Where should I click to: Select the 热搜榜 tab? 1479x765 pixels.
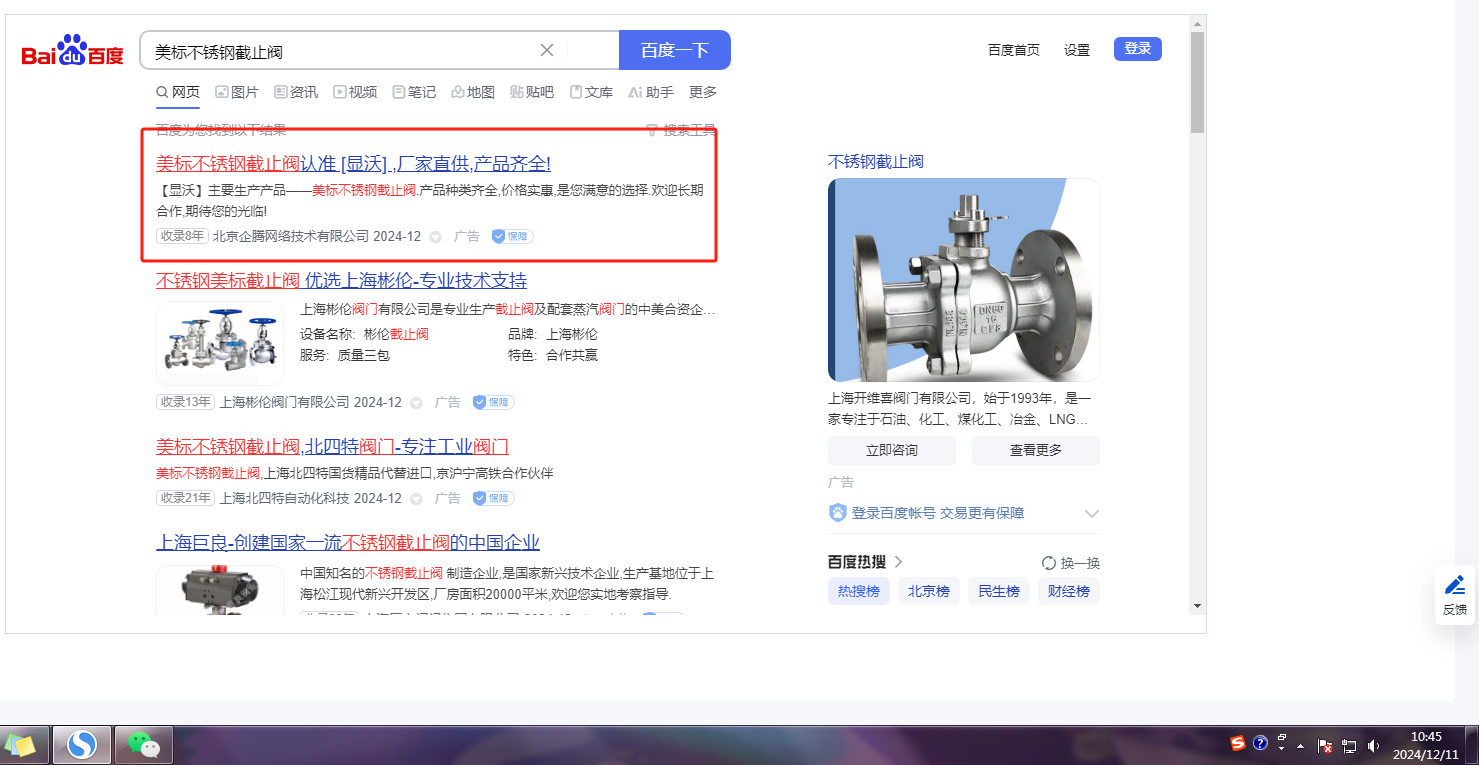(x=859, y=591)
